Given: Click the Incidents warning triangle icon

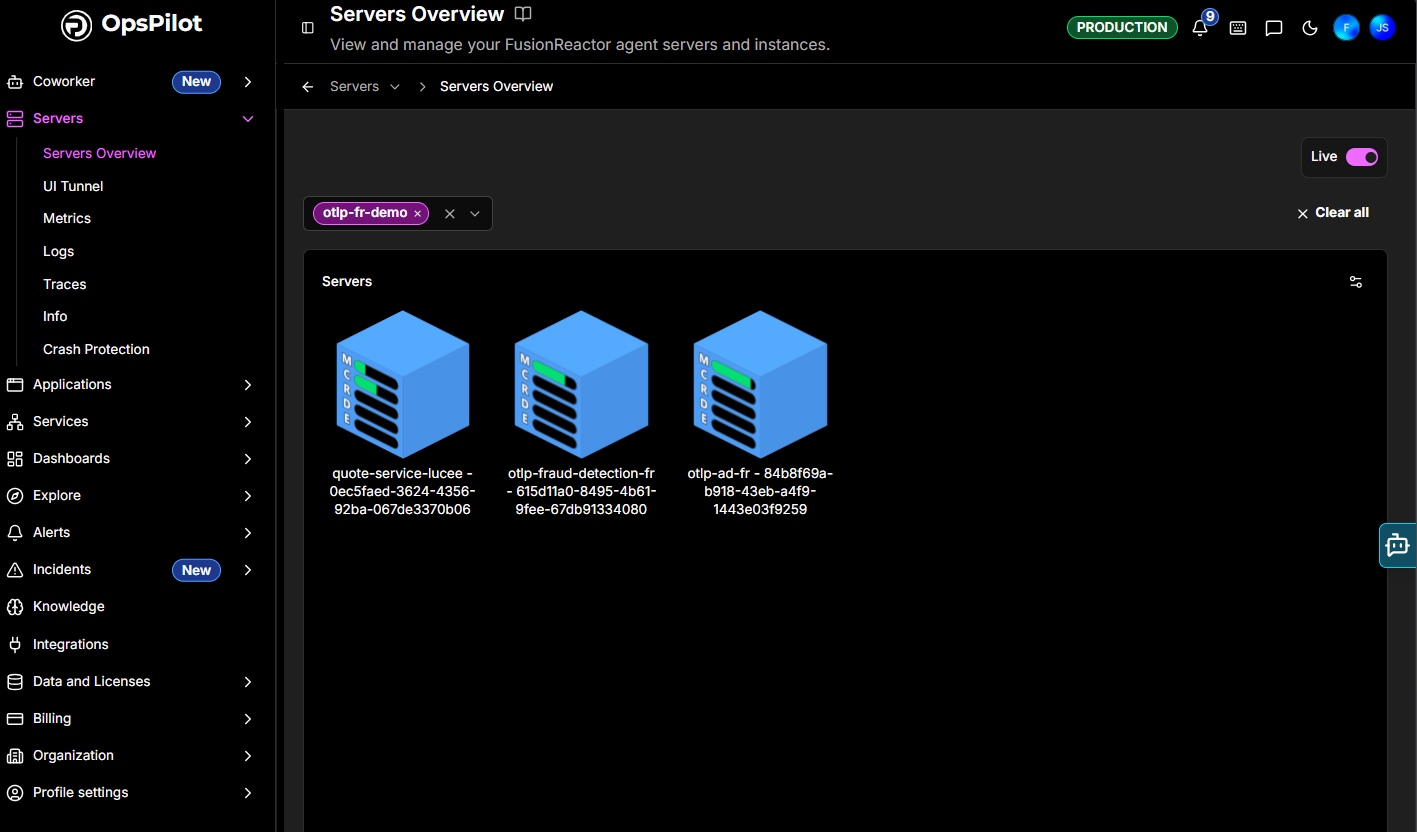Looking at the screenshot, I should 15,570.
